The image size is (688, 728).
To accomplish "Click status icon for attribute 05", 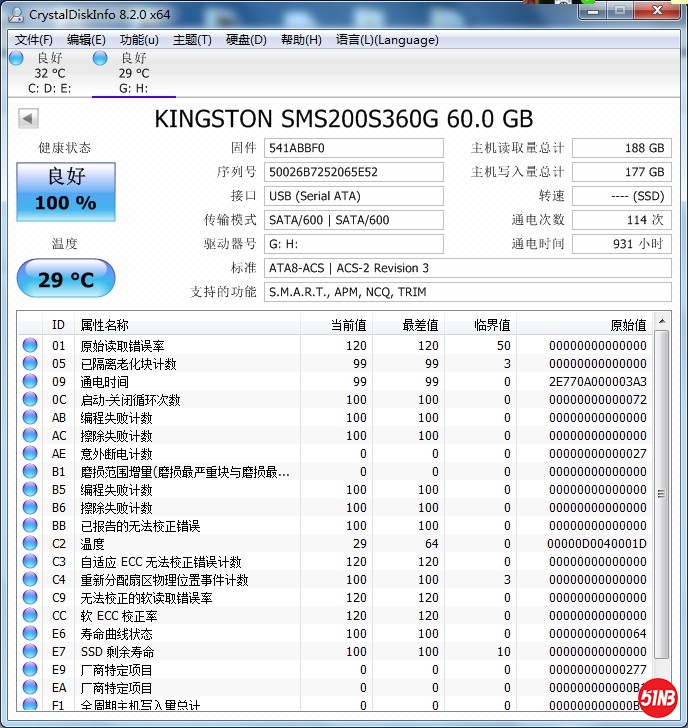I will click(30, 363).
